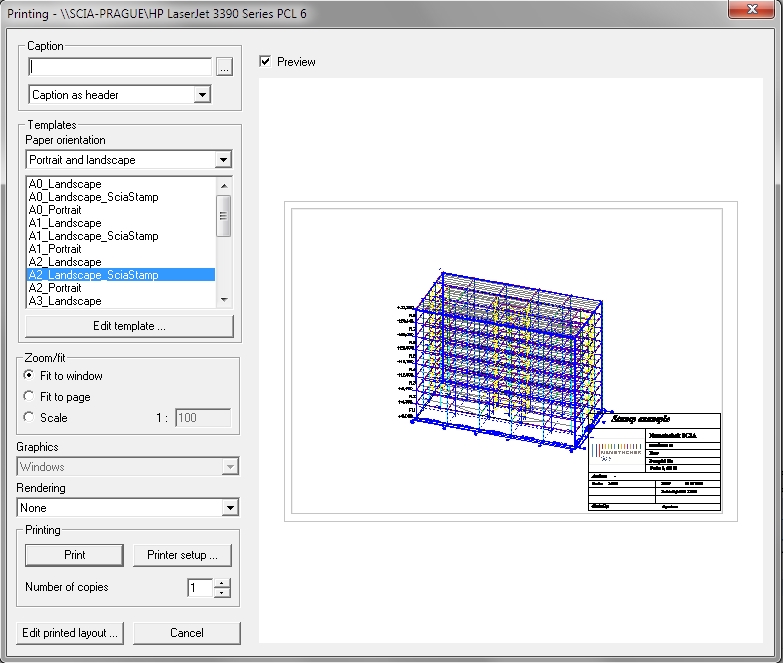The height and width of the screenshot is (663, 783).
Task: Decrease number of copies with down arrow
Action: coord(222,592)
